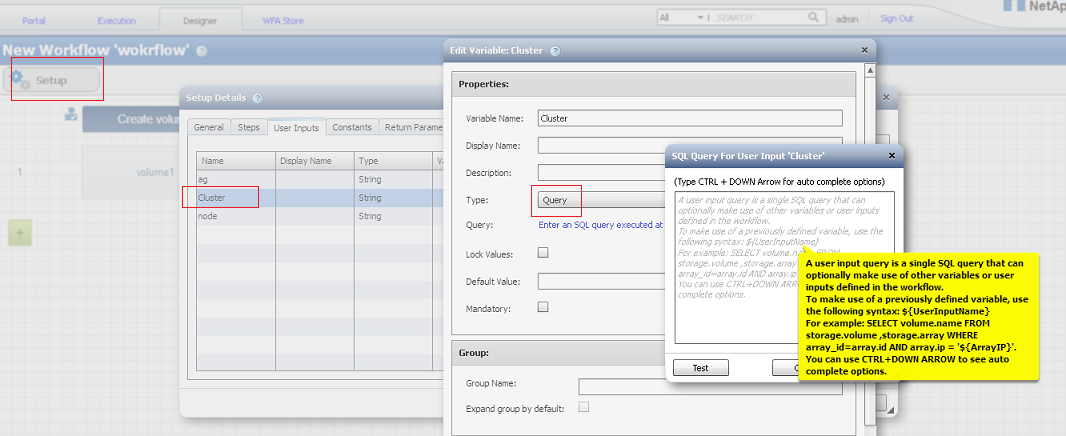Close the Setup Details dialog
Screen dimensions: 1066x436
pyautogui.click(x=886, y=98)
